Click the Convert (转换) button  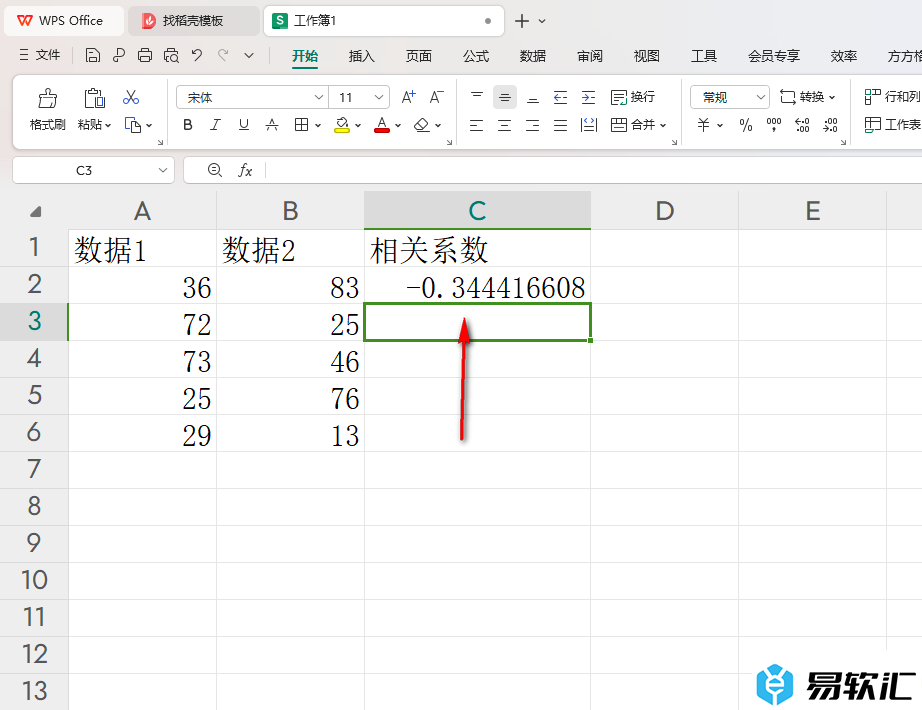pyautogui.click(x=807, y=97)
